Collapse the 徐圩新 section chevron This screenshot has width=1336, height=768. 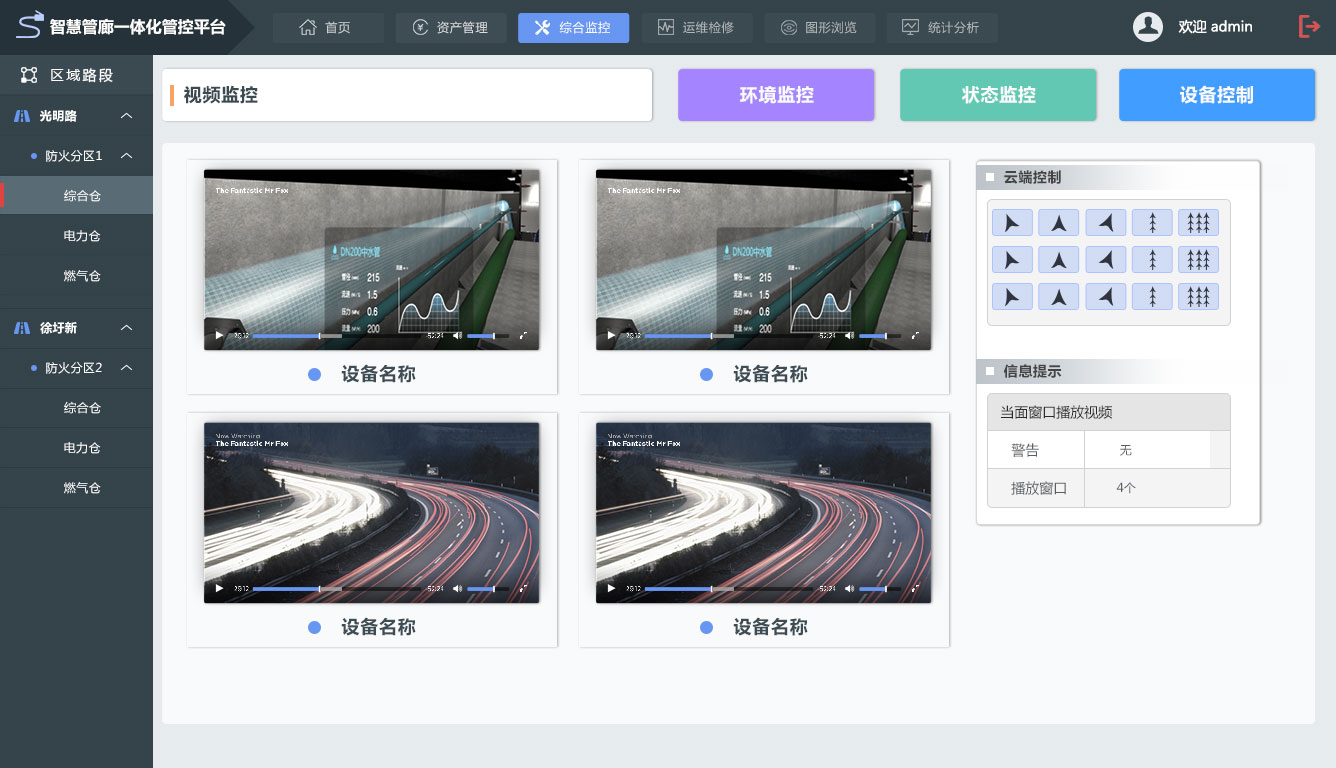tap(127, 328)
